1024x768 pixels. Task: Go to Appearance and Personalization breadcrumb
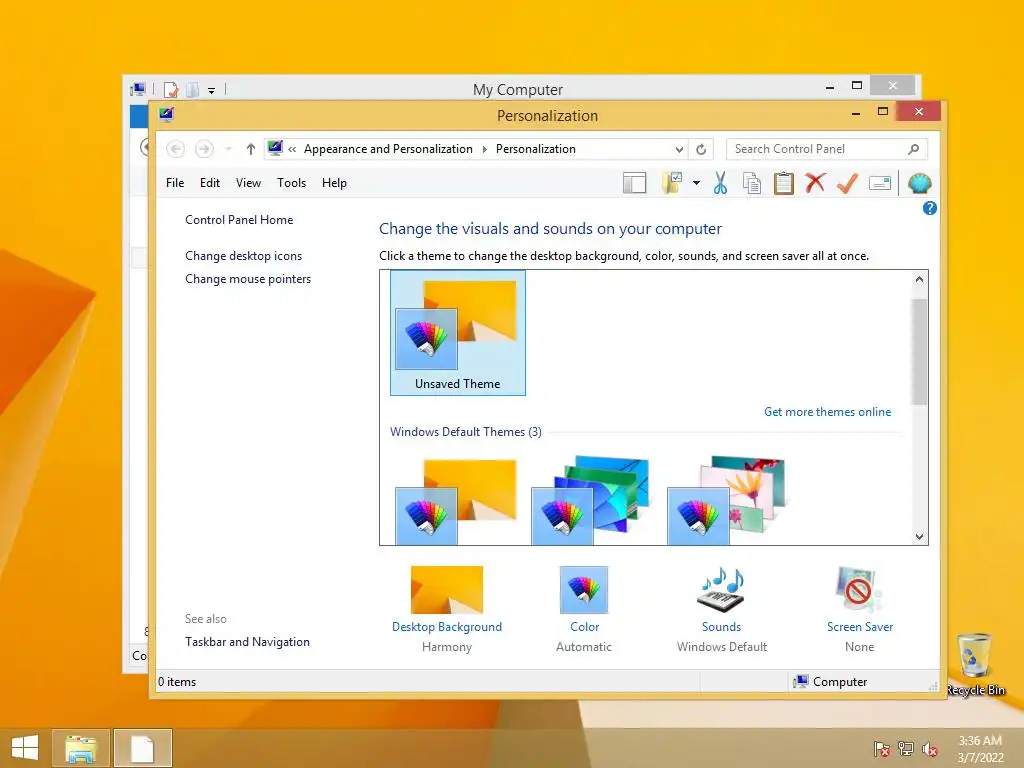pos(388,149)
